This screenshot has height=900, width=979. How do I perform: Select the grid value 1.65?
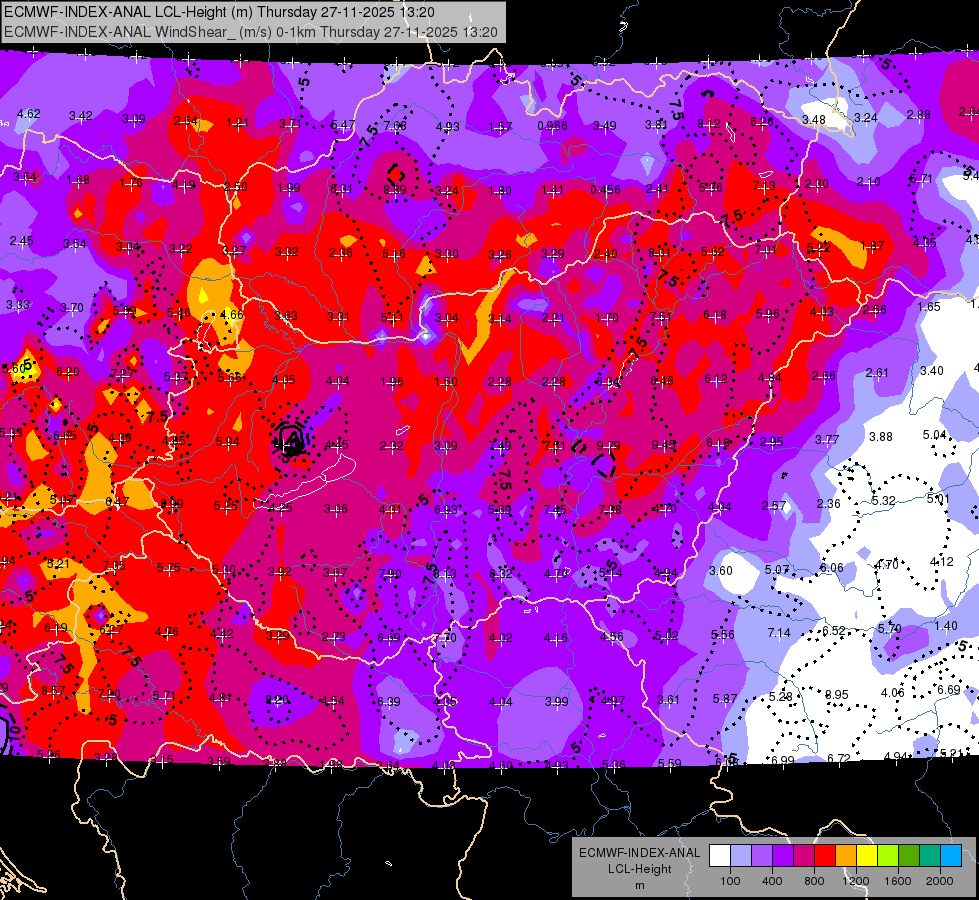point(929,307)
